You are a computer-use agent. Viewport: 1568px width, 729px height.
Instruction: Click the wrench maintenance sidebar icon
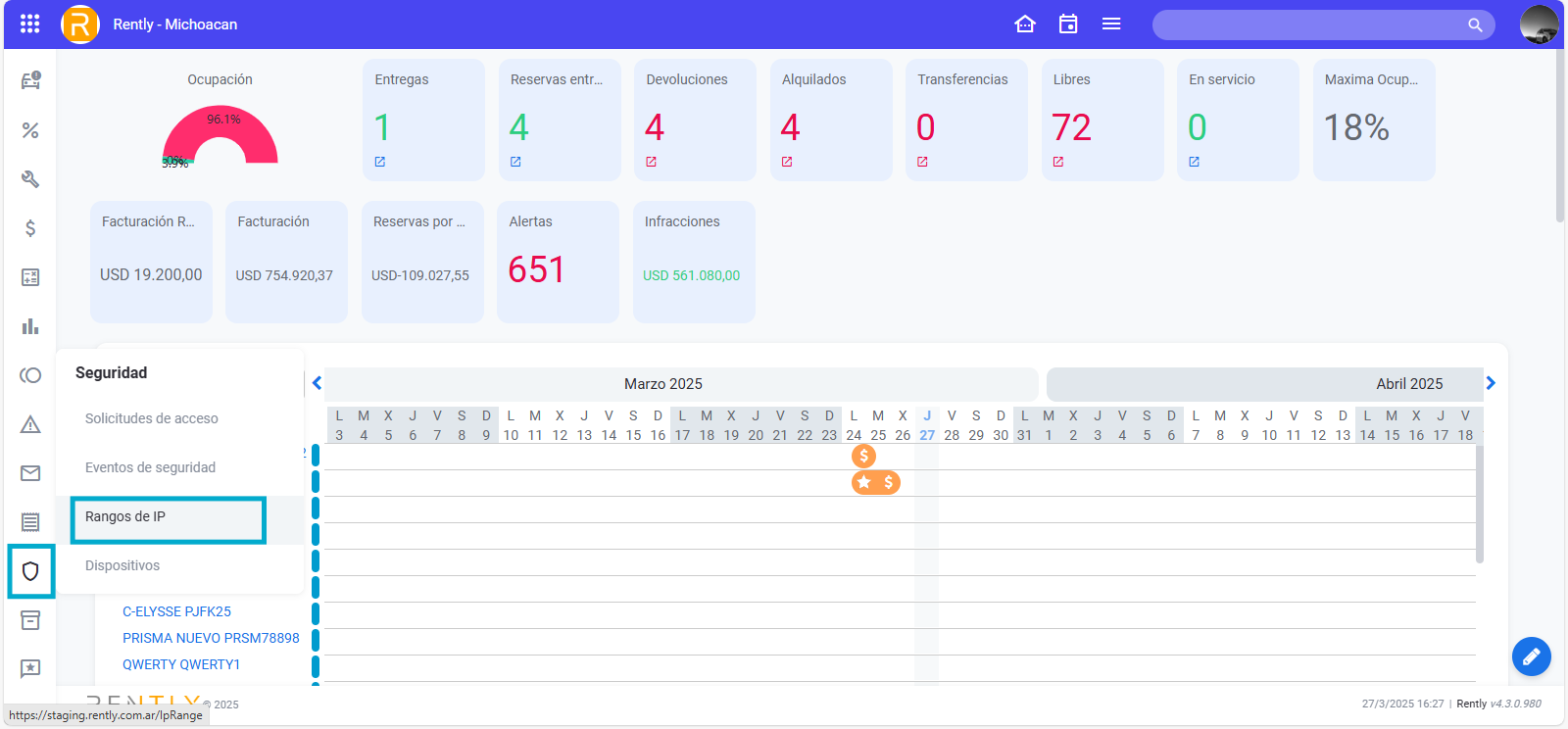[x=30, y=179]
